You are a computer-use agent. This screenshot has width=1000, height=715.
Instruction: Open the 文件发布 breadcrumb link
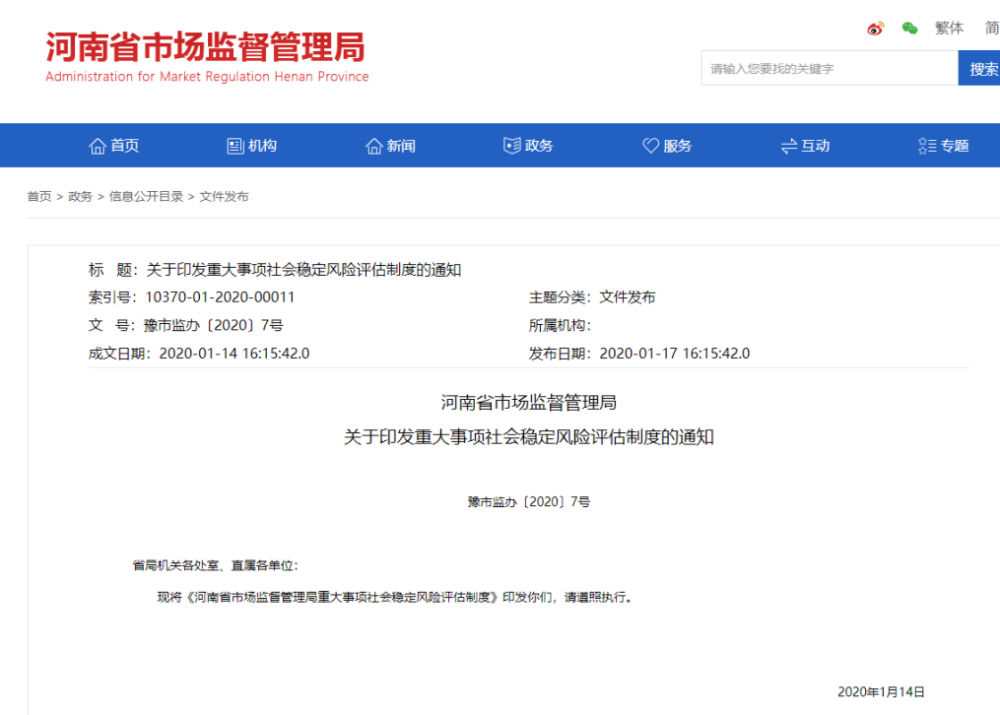(x=224, y=196)
